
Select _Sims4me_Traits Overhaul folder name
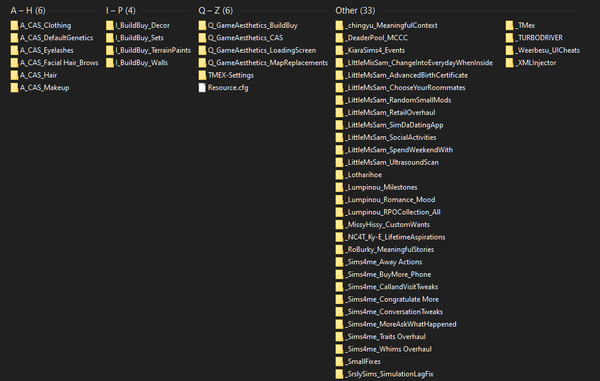(x=386, y=337)
